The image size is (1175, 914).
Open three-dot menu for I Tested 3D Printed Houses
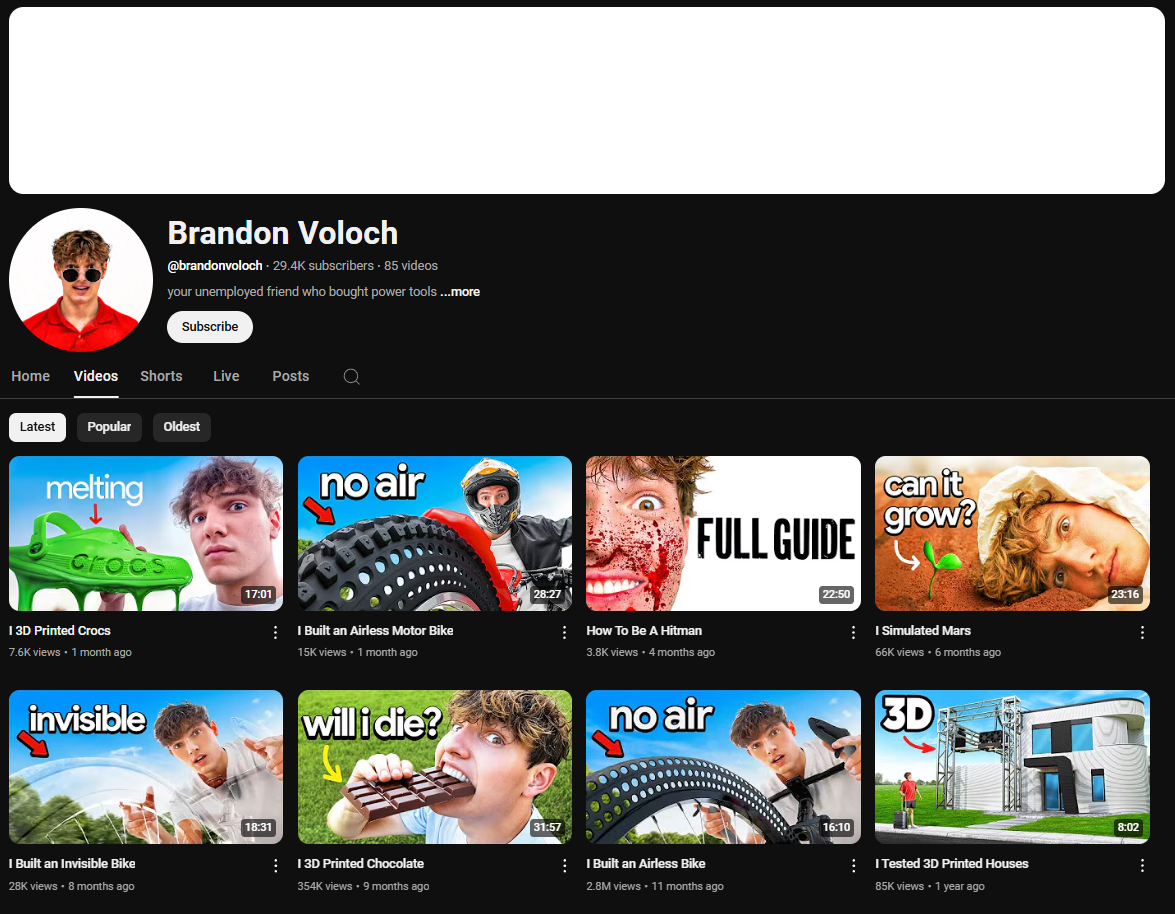tap(1142, 865)
